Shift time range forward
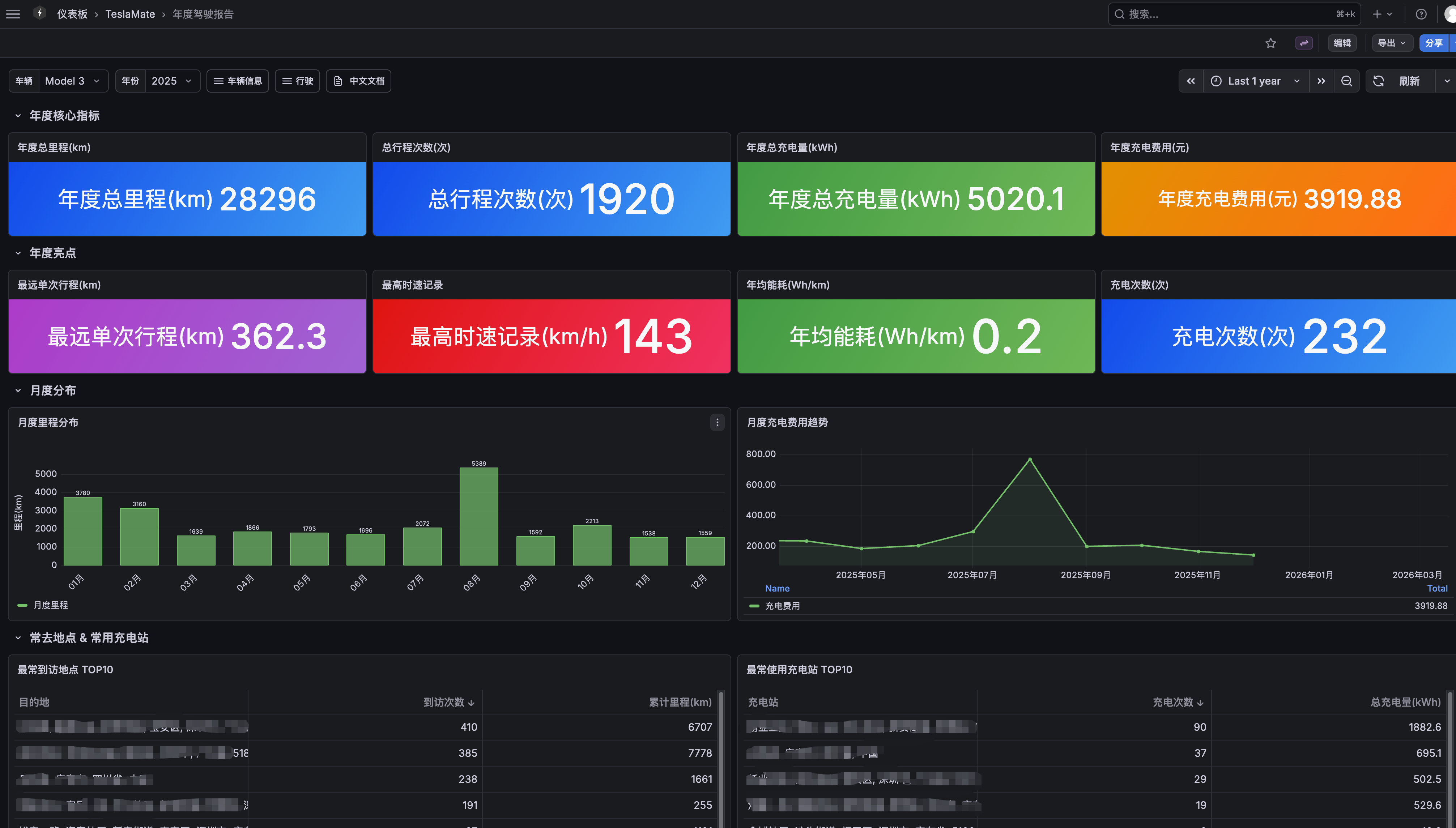This screenshot has height=828, width=1456. point(1321,81)
